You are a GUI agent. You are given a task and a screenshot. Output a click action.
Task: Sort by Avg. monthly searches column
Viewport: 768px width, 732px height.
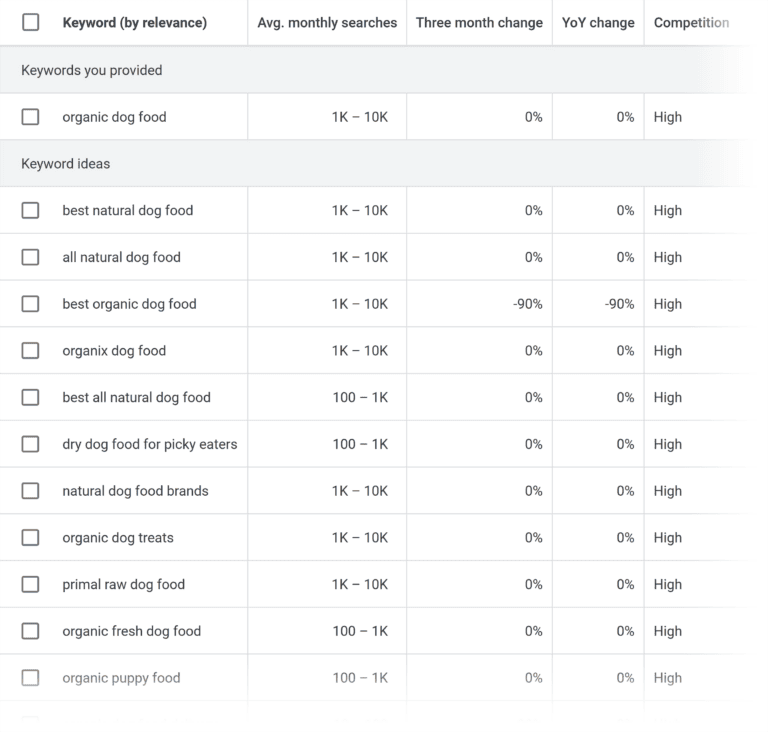point(327,23)
